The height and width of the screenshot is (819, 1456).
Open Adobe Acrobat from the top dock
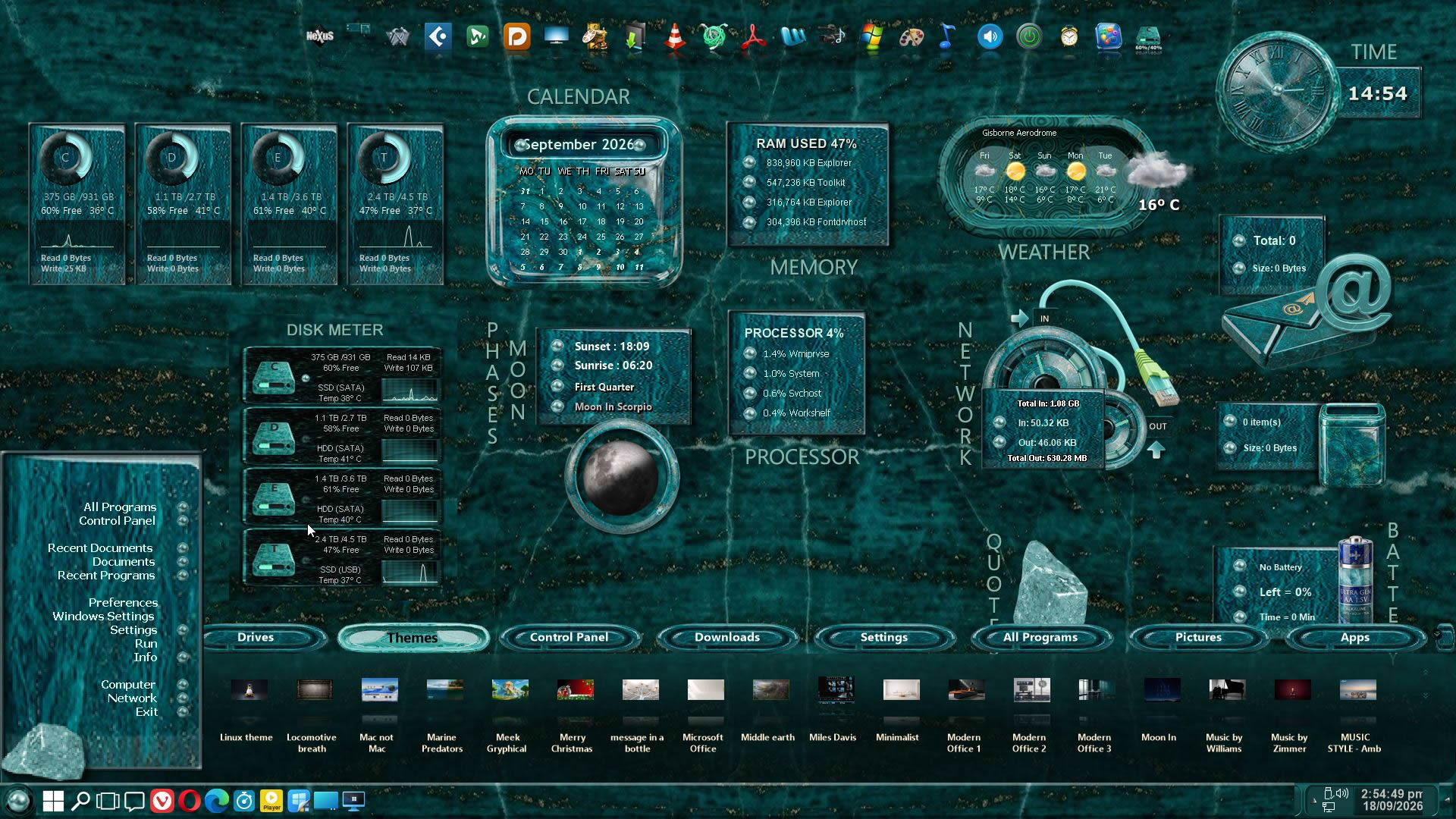point(753,36)
